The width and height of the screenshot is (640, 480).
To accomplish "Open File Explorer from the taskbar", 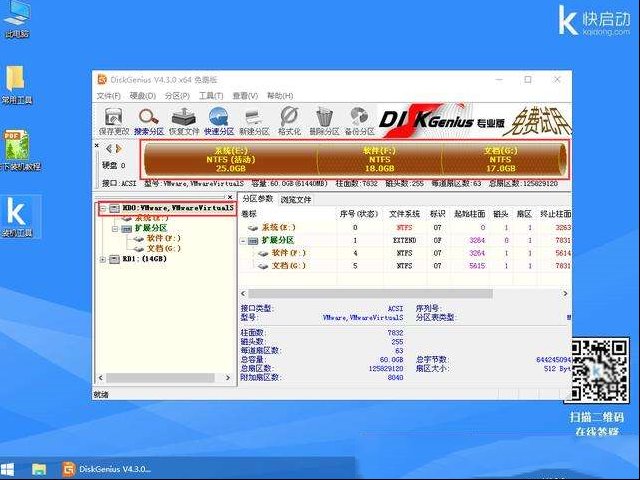I will 39,469.
